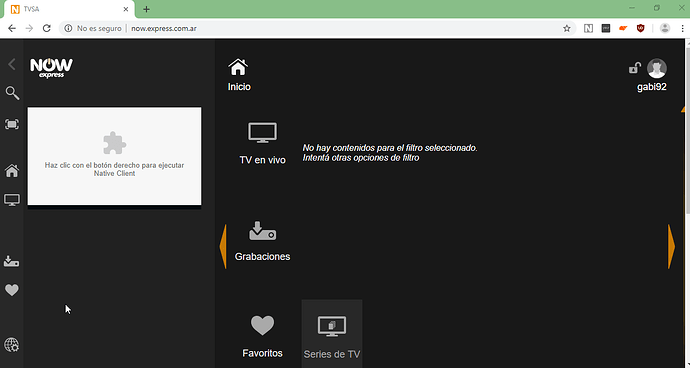
Task: Open a new browser tab
Action: click(x=147, y=9)
